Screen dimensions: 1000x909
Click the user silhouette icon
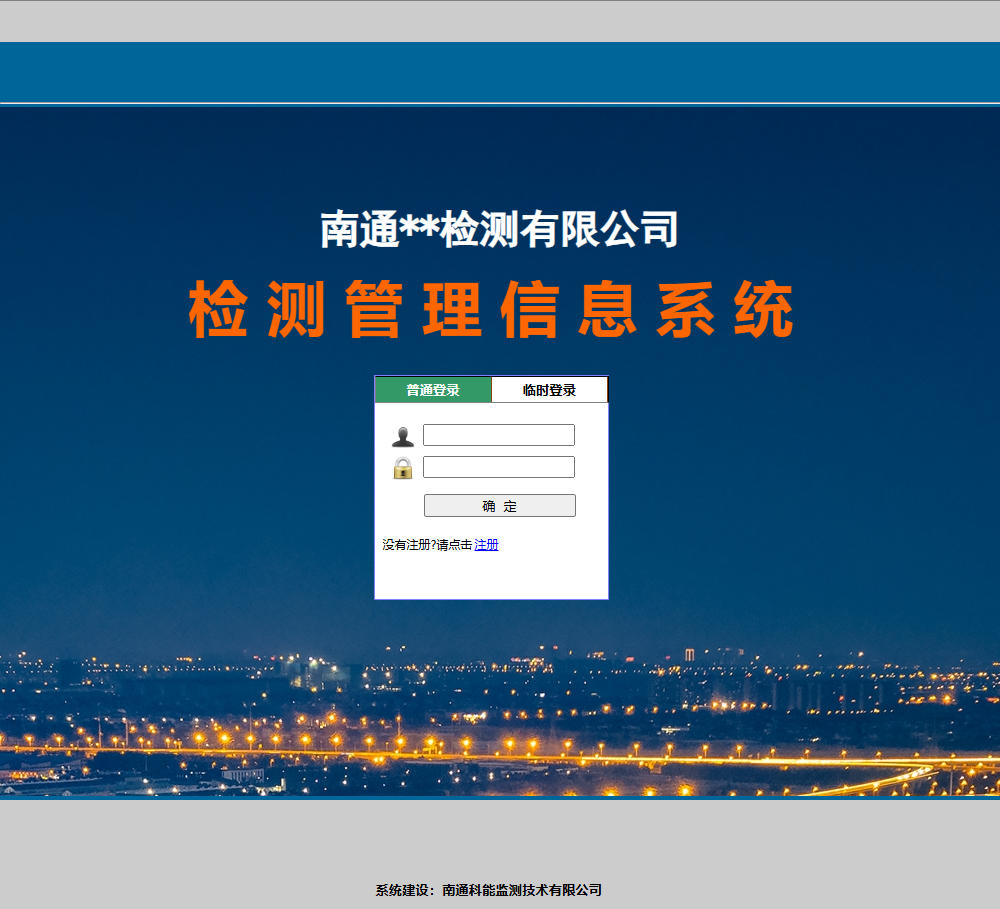(402, 436)
